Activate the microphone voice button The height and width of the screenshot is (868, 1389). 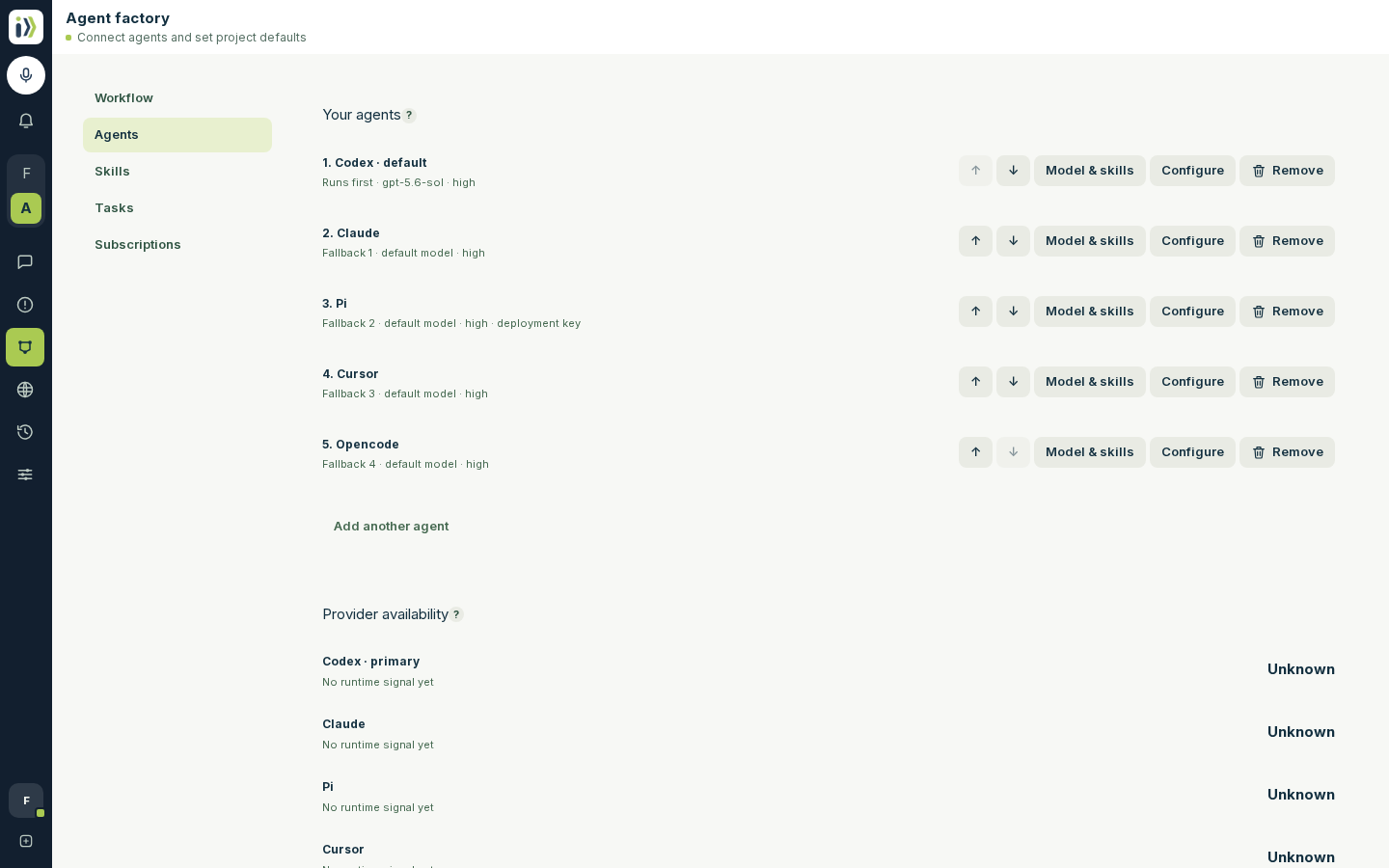click(26, 75)
